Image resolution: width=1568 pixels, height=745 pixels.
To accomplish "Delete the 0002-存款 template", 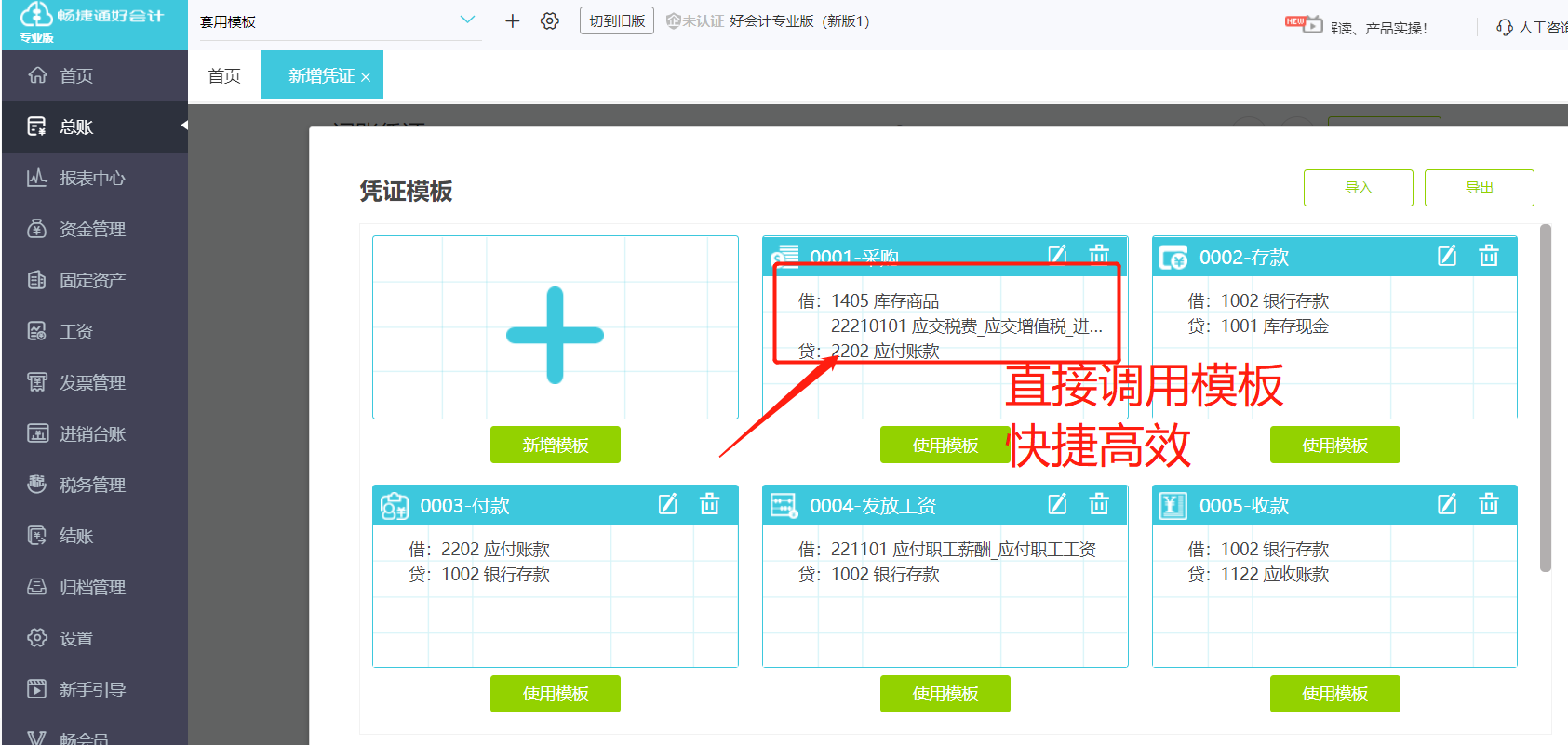I will click(1489, 256).
